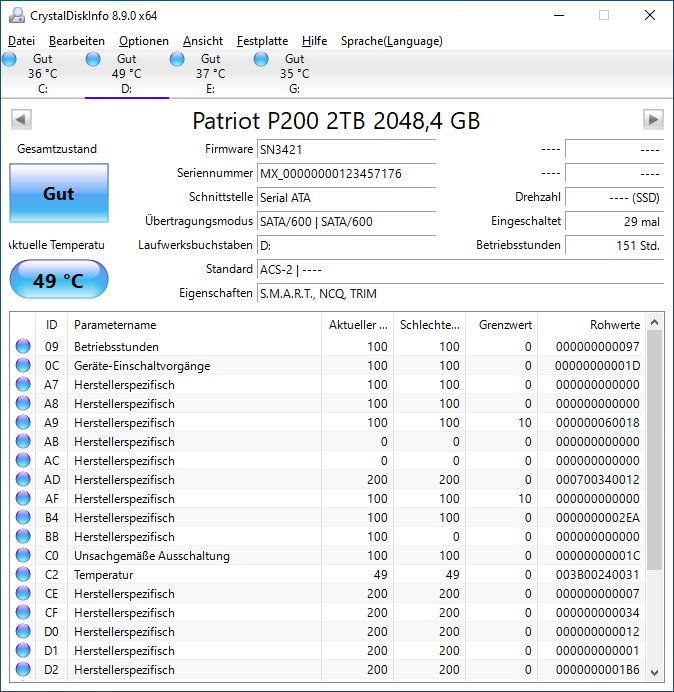Select drive C: tab at 36 °C
Viewport: 674px width, 692px height.
tap(42, 74)
